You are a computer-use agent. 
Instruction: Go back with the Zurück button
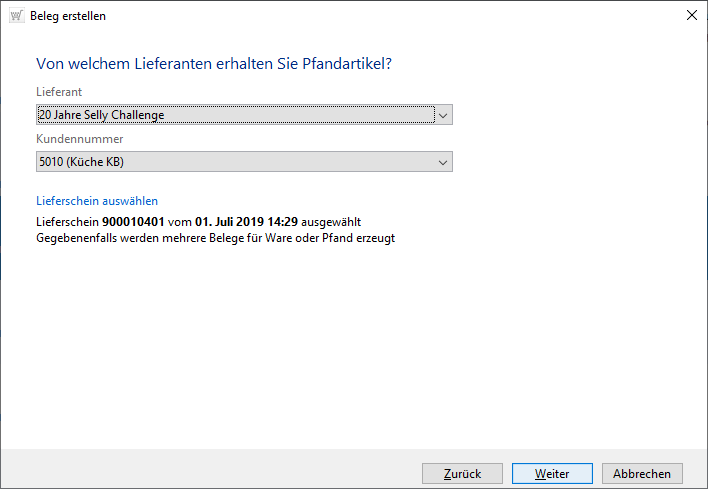(462, 474)
